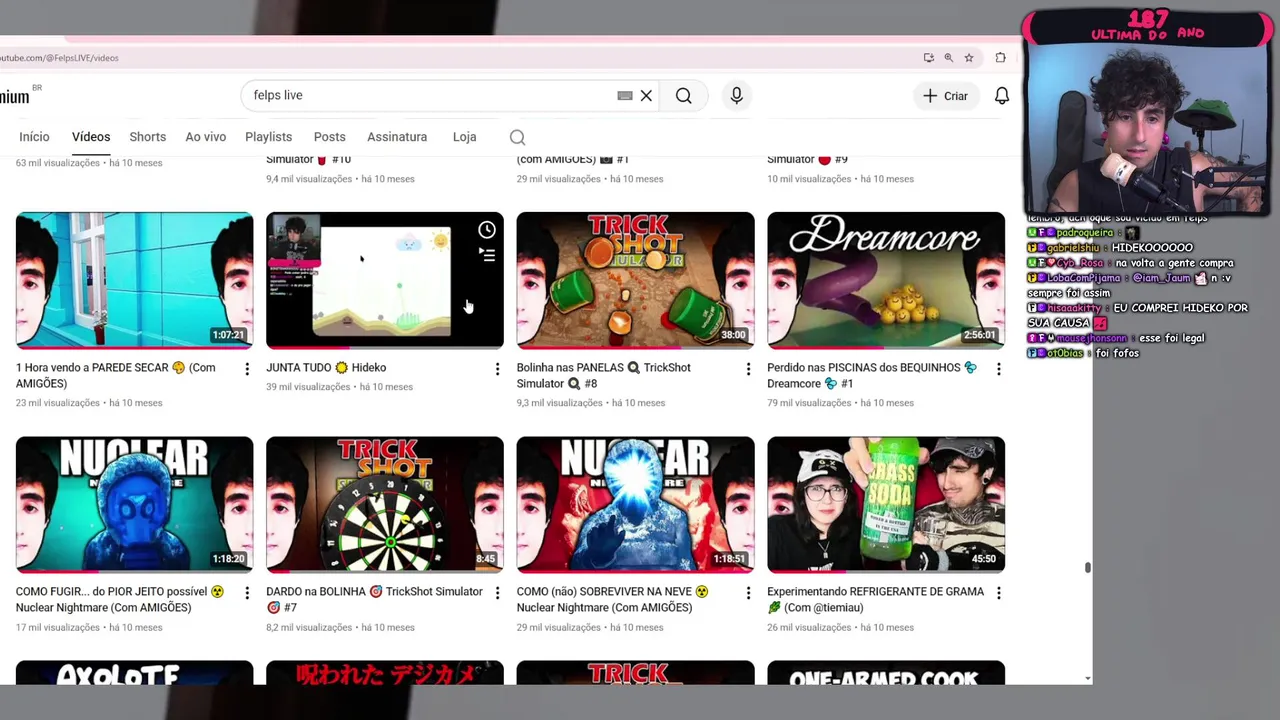Image resolution: width=1280 pixels, height=720 pixels.
Task: Click the magnifier search button
Action: pos(683,96)
